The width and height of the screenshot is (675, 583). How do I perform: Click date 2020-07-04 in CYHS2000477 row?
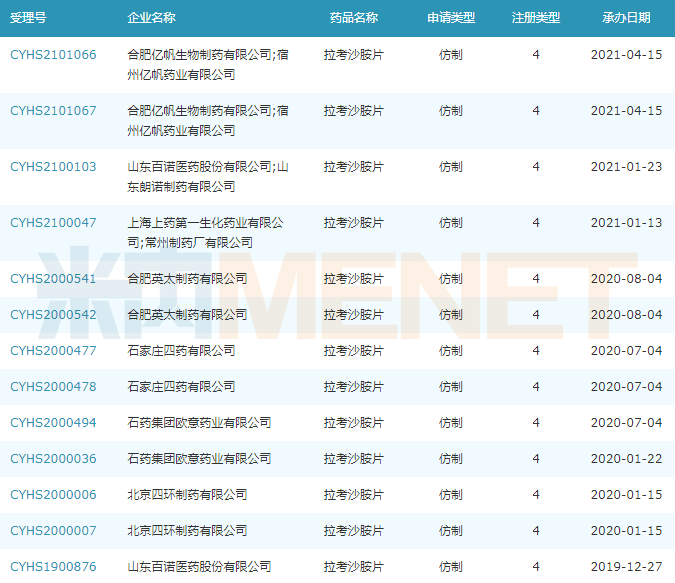point(626,350)
